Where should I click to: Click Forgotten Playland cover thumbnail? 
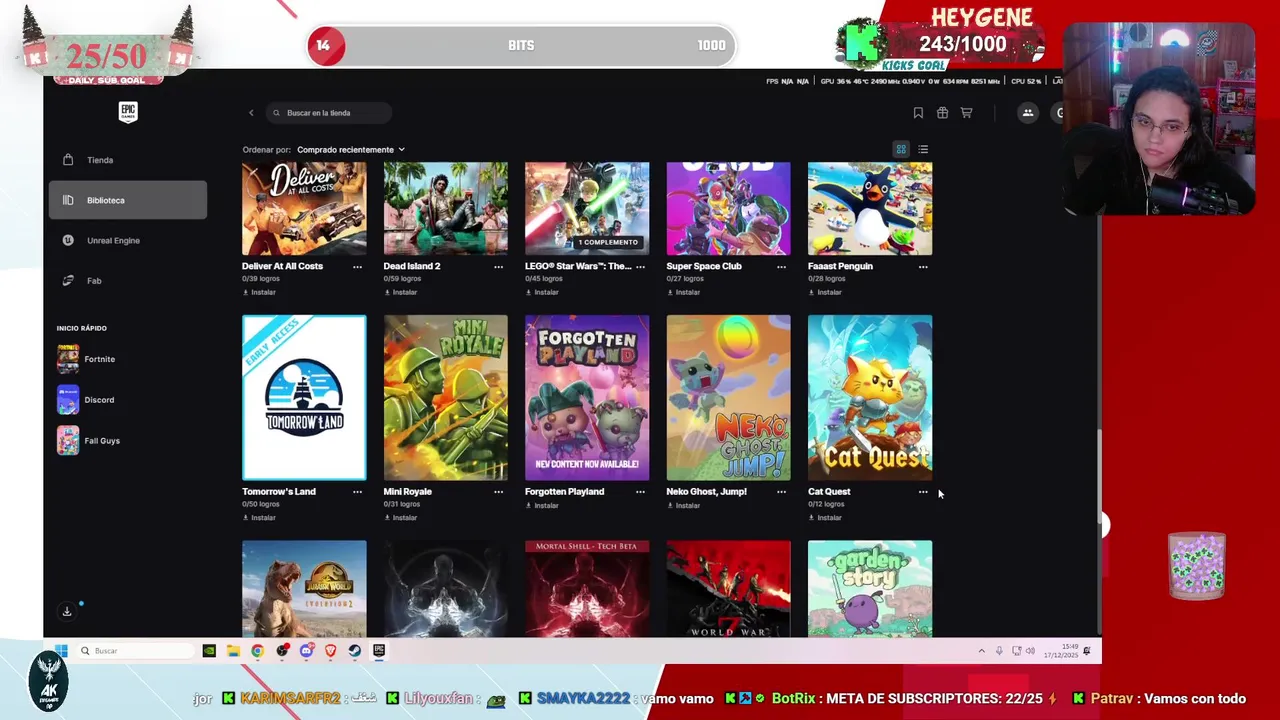click(587, 398)
